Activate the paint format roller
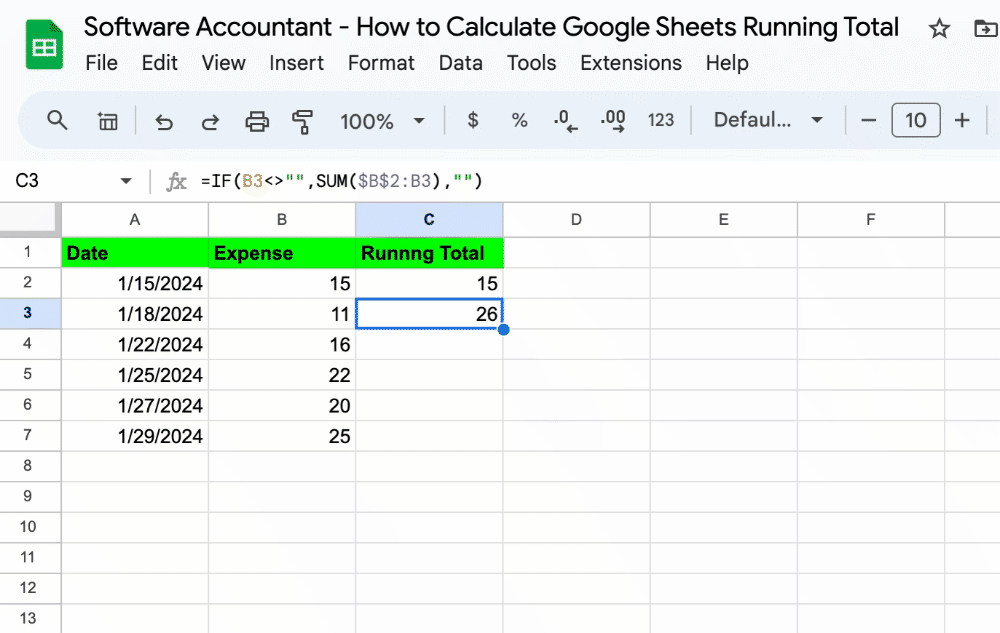This screenshot has height=633, width=1000. (x=302, y=121)
